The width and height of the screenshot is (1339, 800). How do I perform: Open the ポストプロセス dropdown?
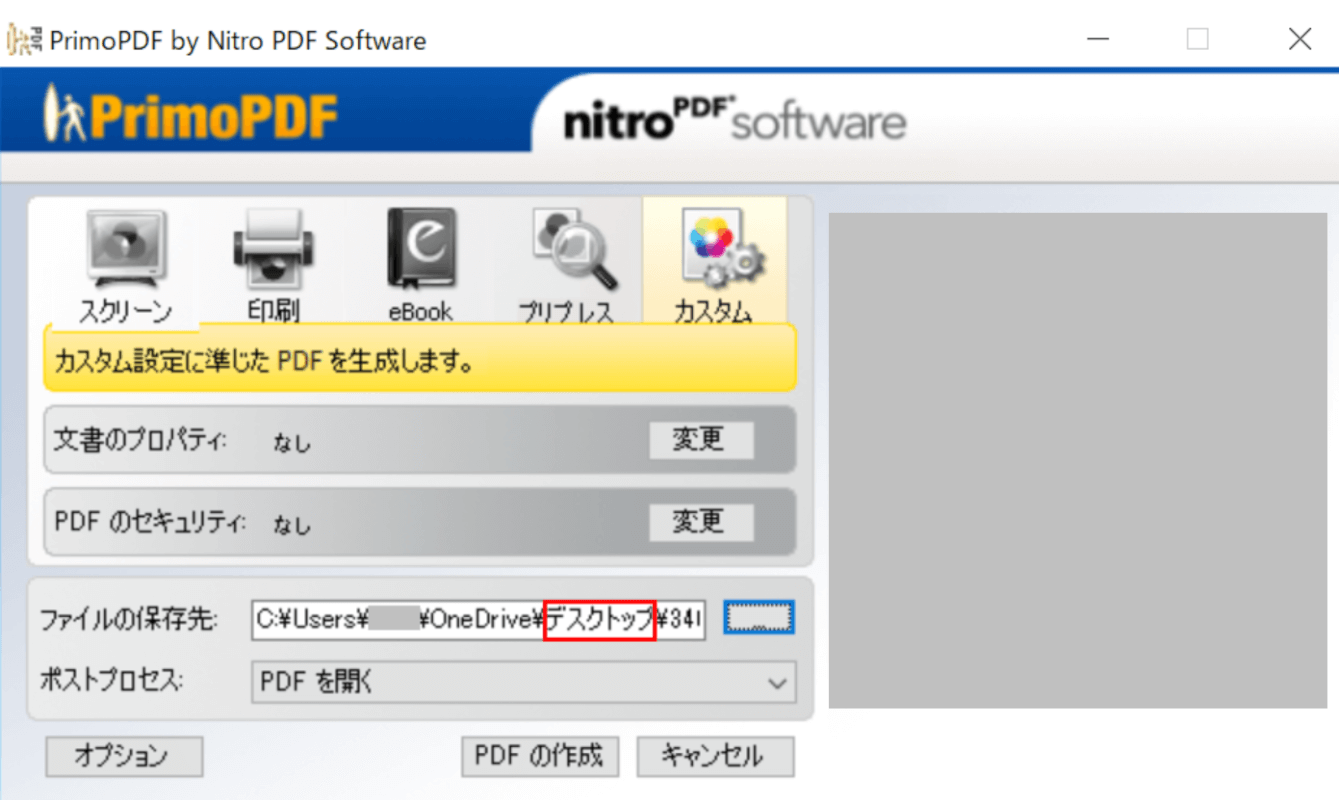(x=523, y=683)
